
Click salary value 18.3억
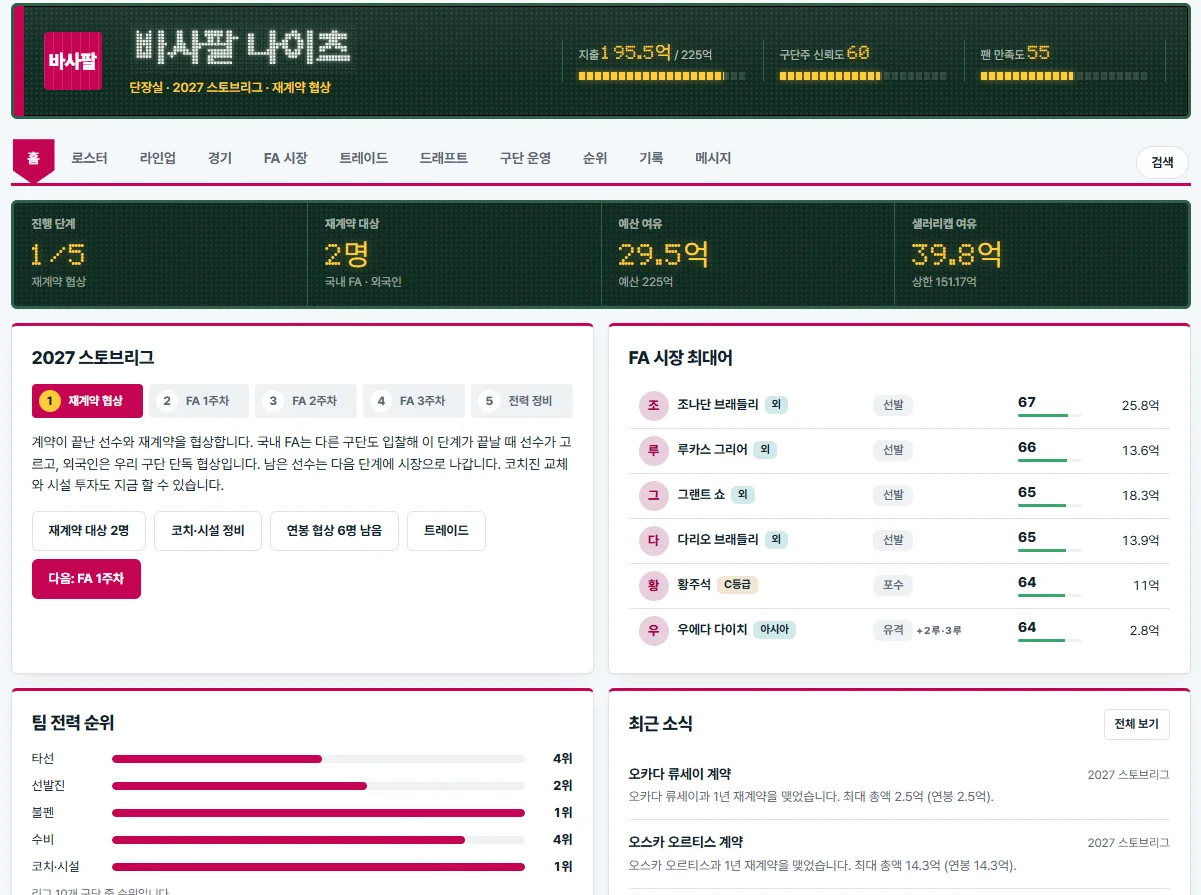[1140, 495]
